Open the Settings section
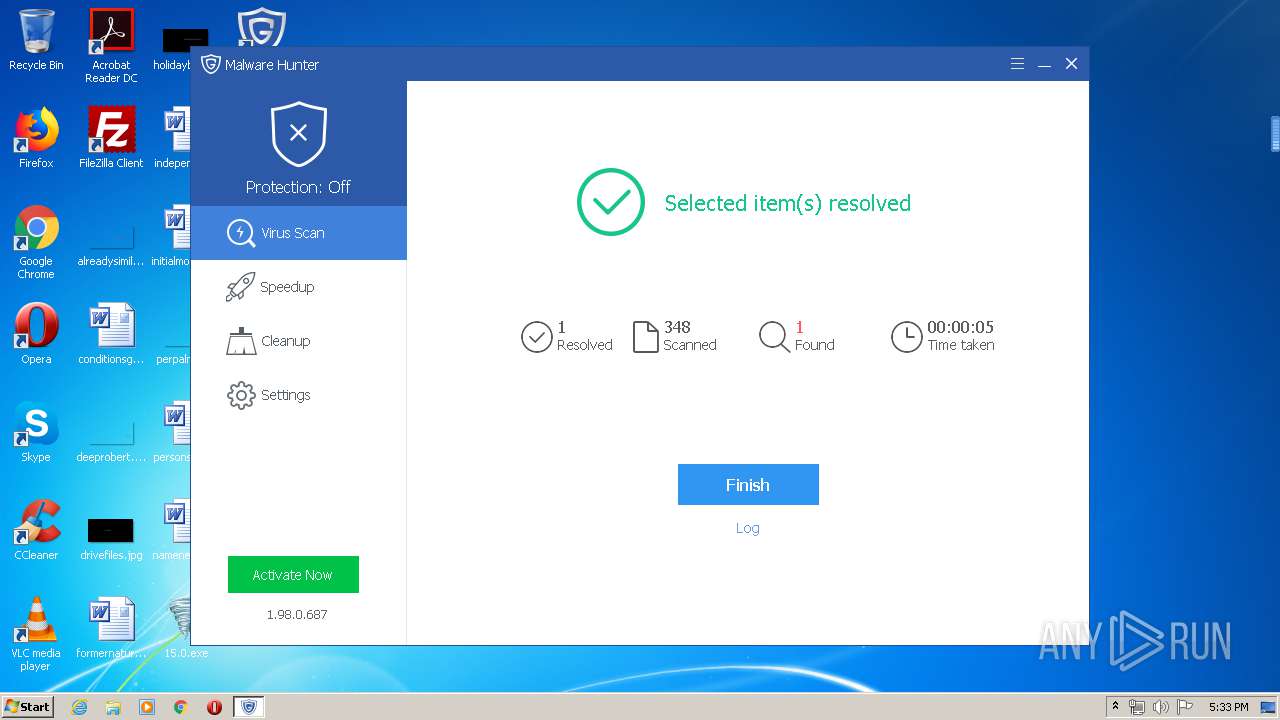This screenshot has height=720, width=1280. coord(298,395)
